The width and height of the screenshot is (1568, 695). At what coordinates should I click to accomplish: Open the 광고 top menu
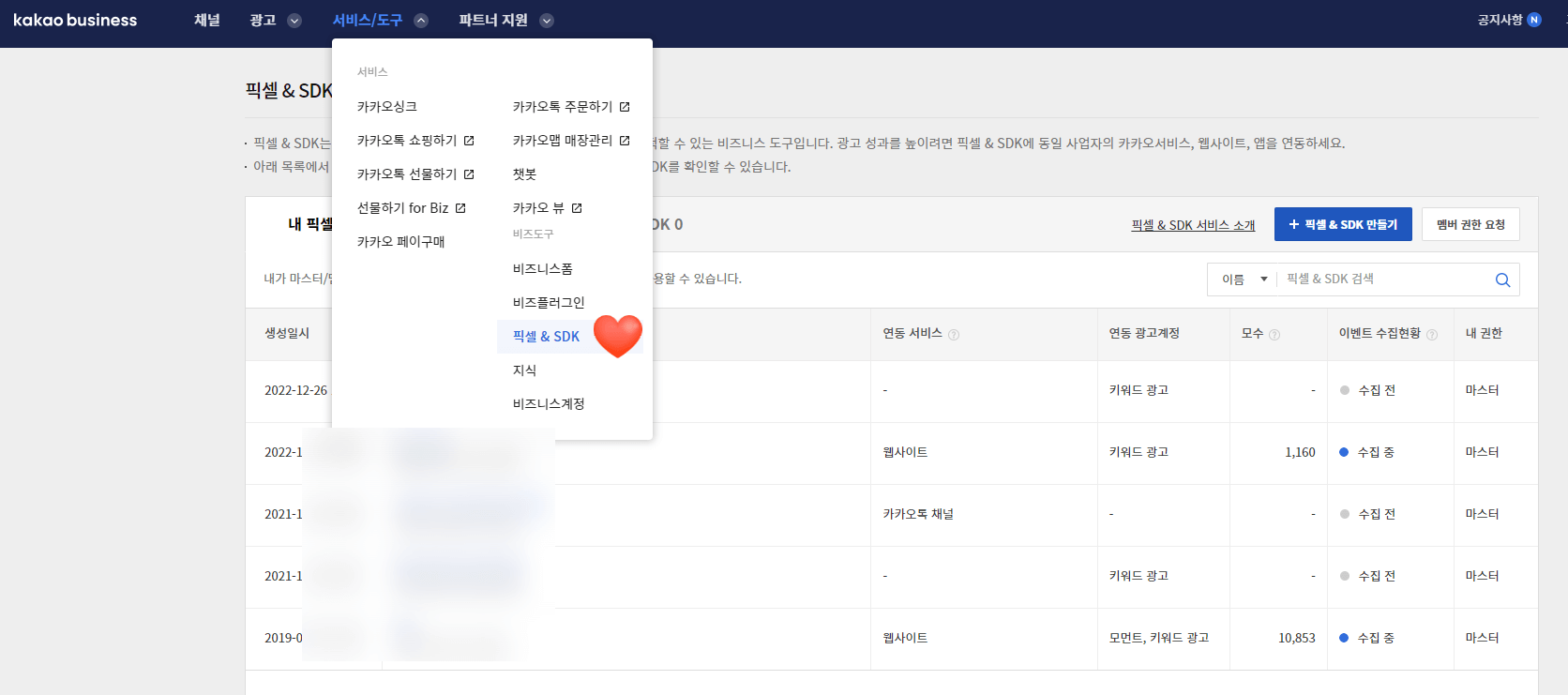[x=263, y=20]
